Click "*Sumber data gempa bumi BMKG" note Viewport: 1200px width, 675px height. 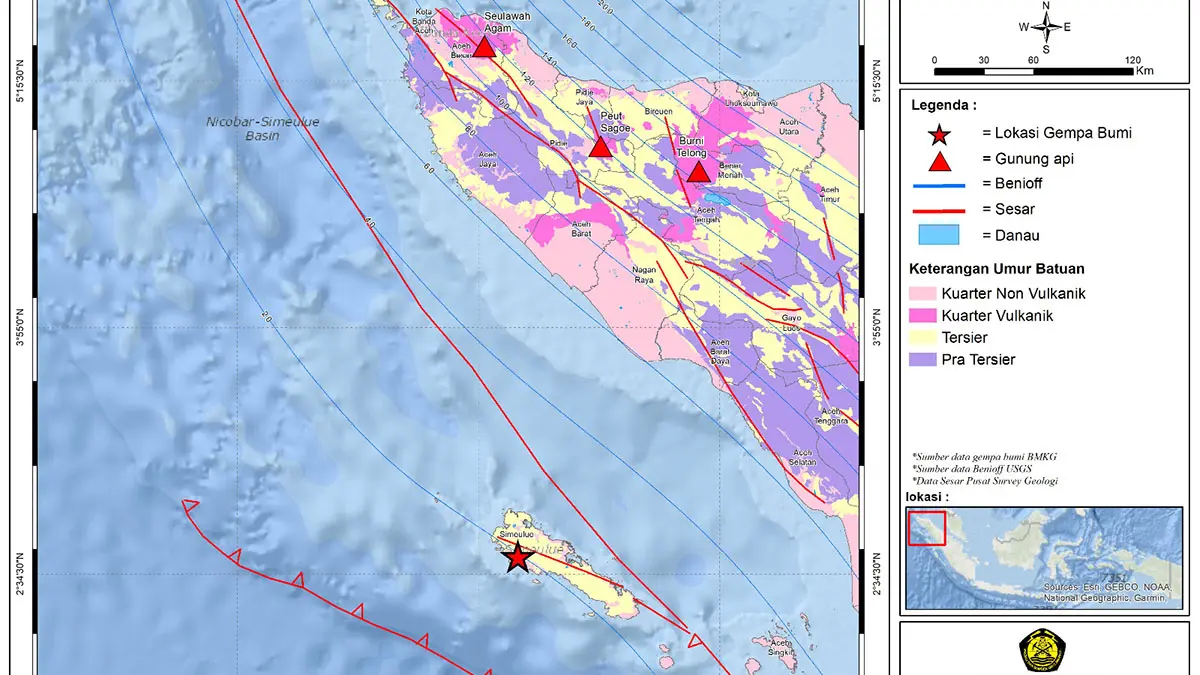pyautogui.click(x=985, y=456)
